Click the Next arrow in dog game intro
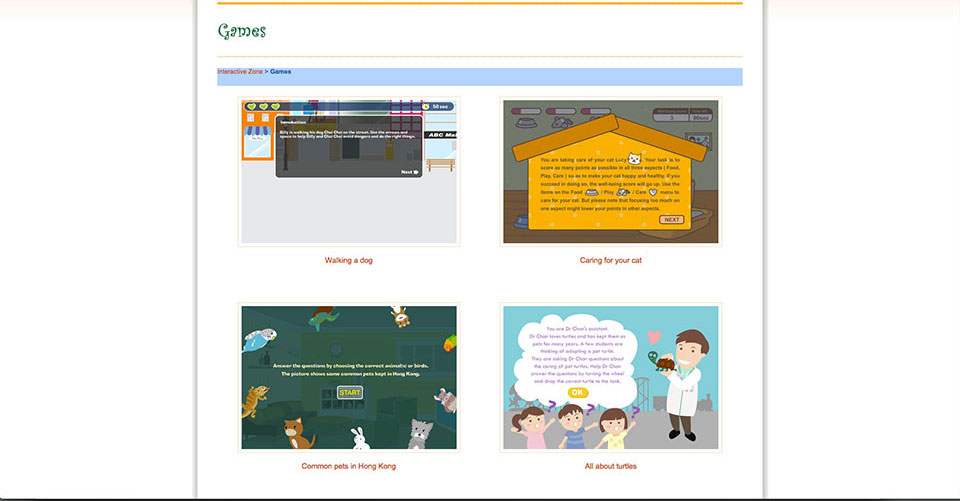 (409, 172)
